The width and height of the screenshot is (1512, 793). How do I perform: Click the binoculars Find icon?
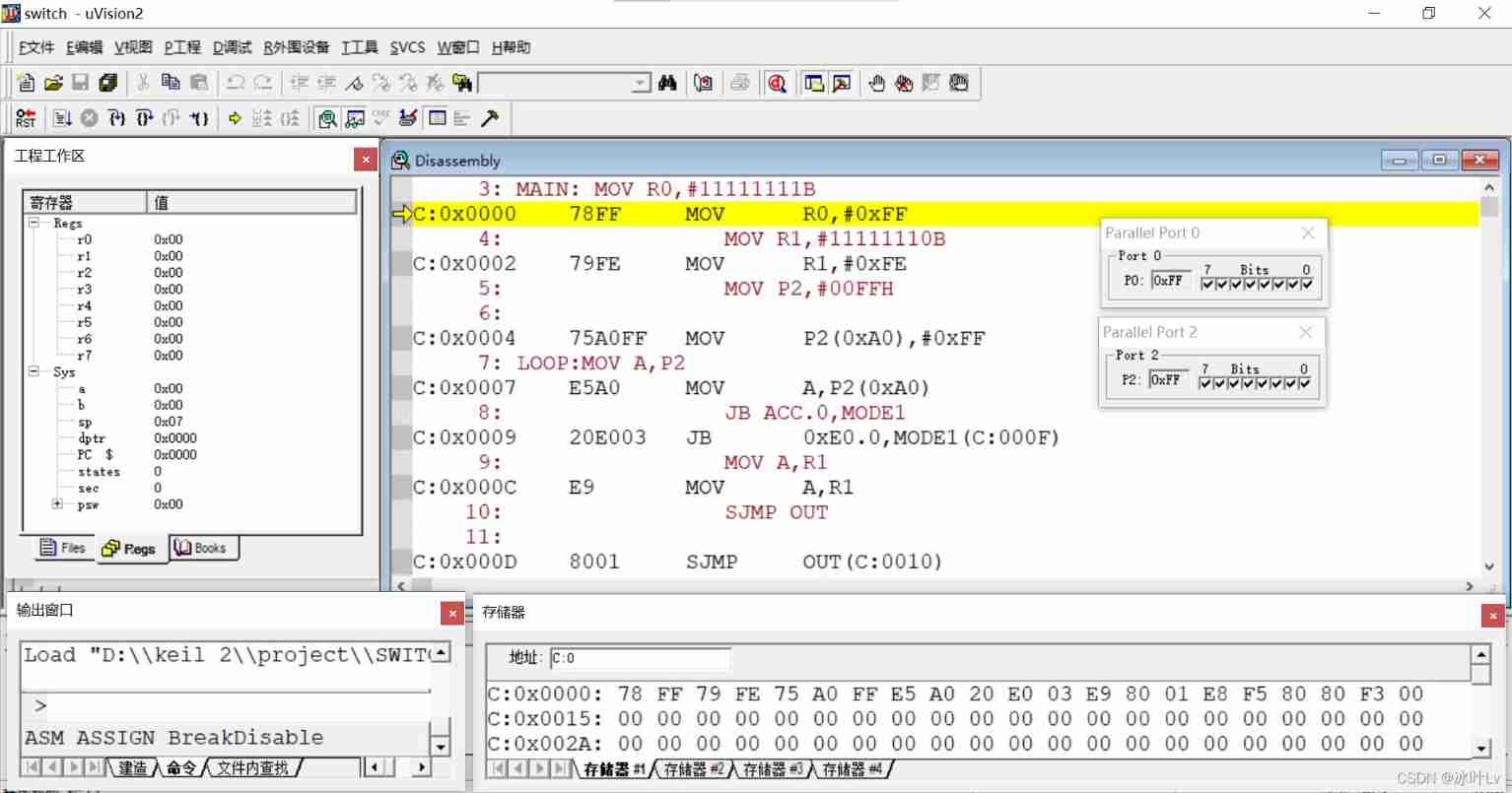pos(667,84)
